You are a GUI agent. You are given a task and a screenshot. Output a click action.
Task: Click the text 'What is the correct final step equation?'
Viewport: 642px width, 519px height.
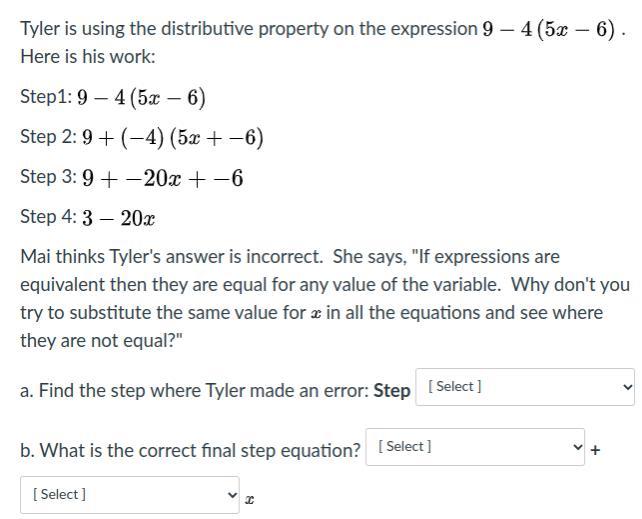200,451
